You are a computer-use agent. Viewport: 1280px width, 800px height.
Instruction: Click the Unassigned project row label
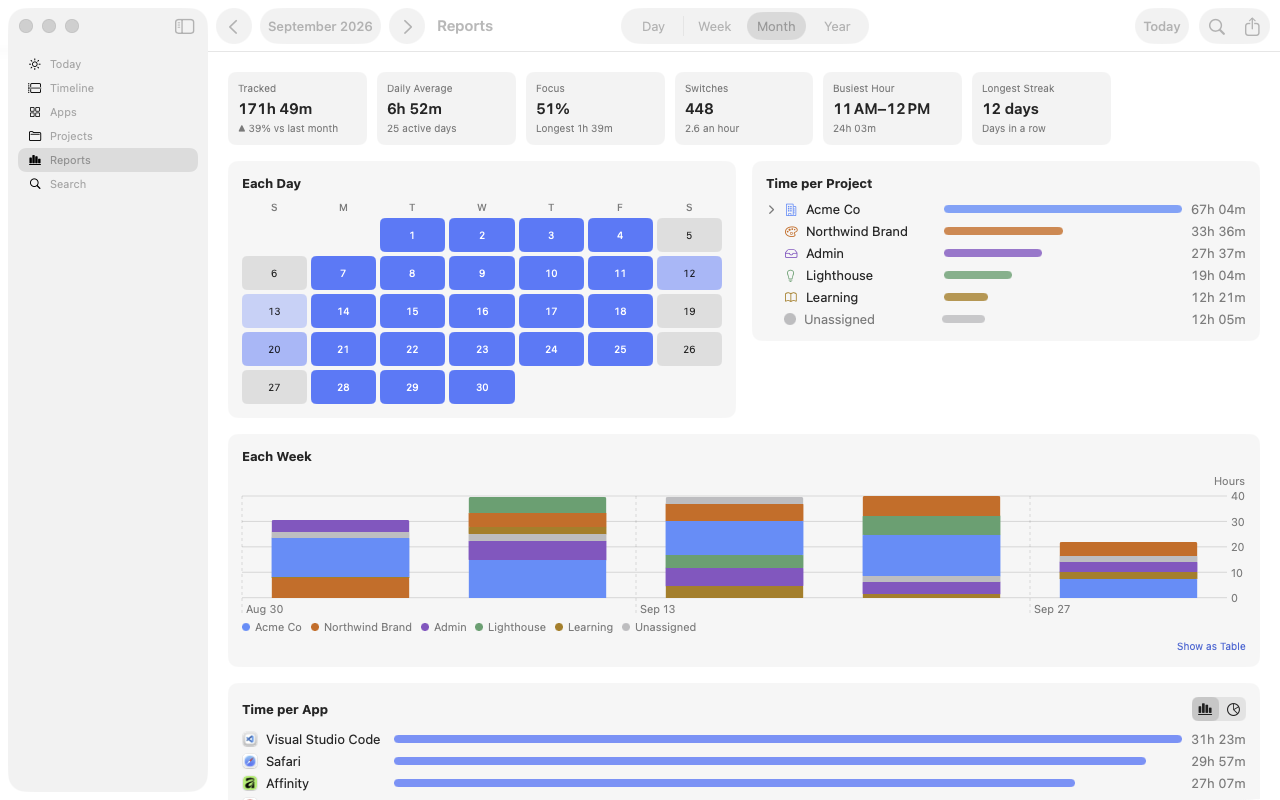tap(839, 320)
